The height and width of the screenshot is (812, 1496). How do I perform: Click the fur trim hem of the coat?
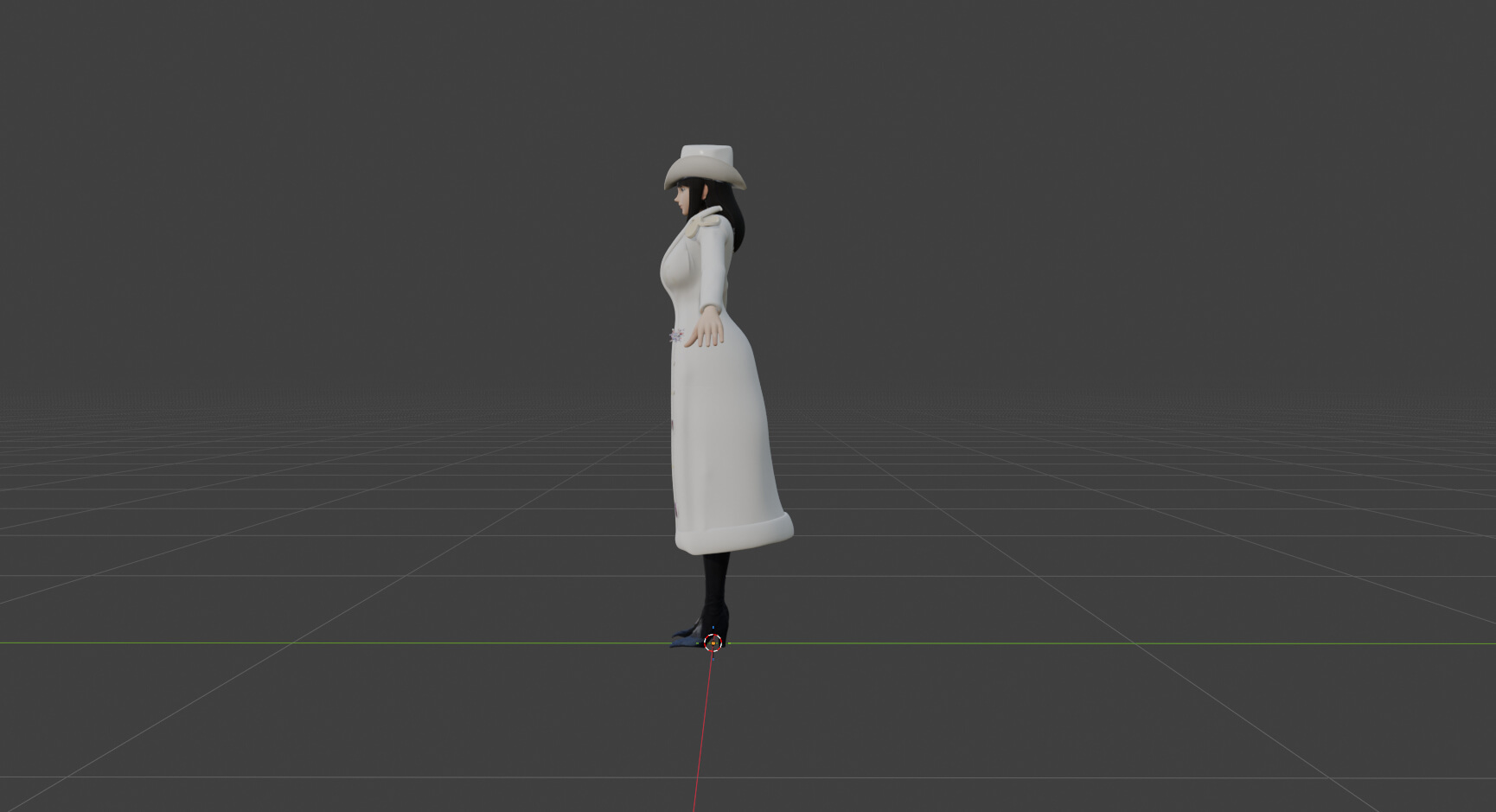coord(733,534)
